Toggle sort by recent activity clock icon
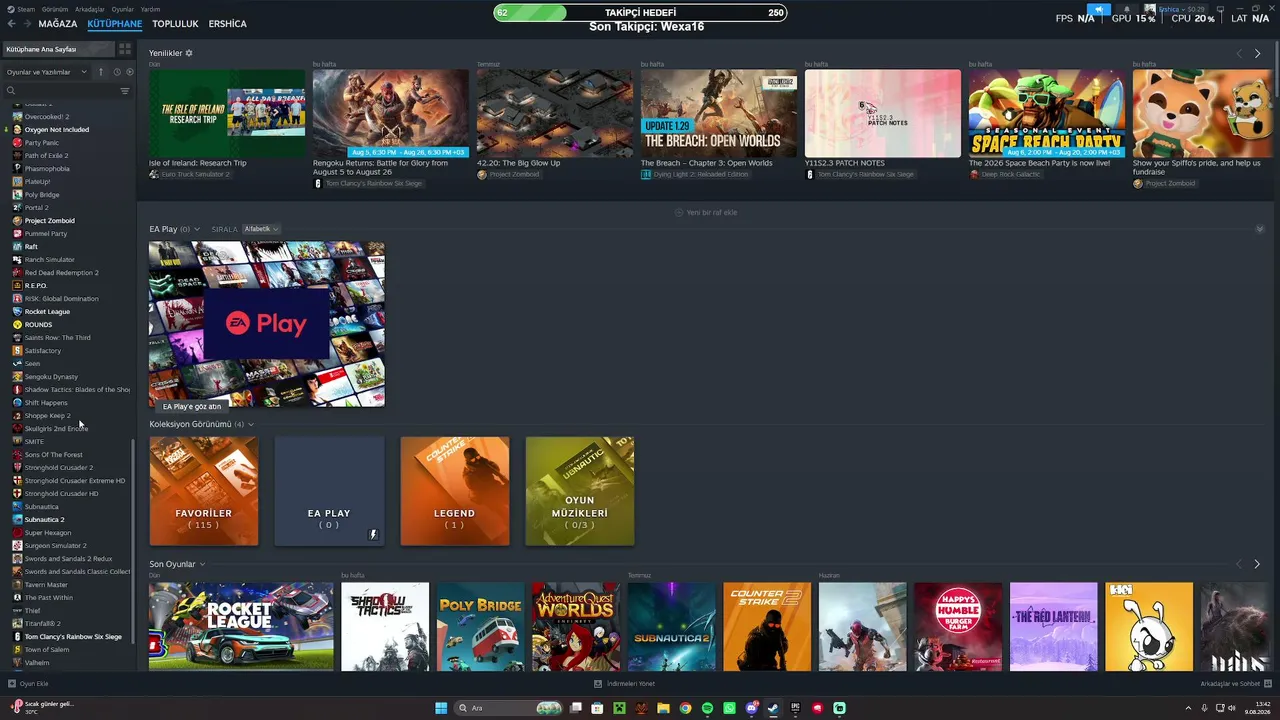The height and width of the screenshot is (720, 1280). pos(117,72)
